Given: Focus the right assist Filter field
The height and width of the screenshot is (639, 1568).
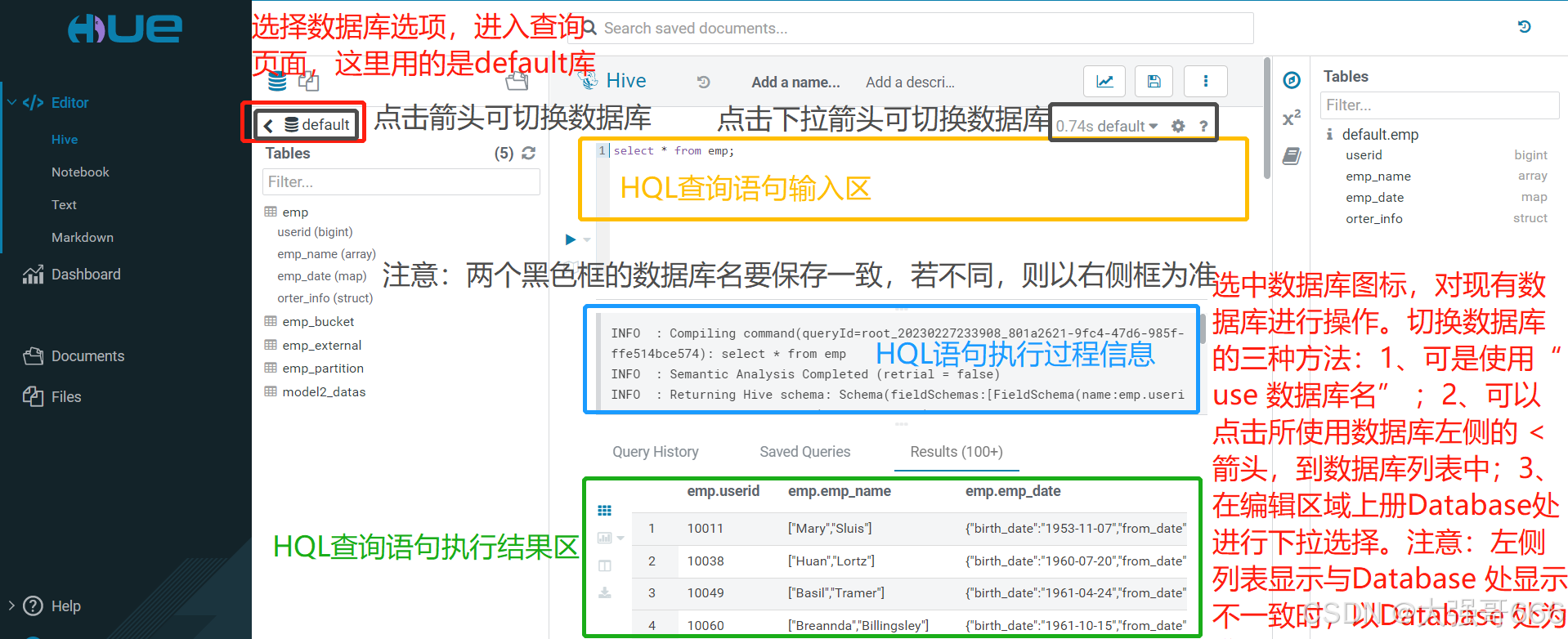Looking at the screenshot, I should pyautogui.click(x=1440, y=105).
